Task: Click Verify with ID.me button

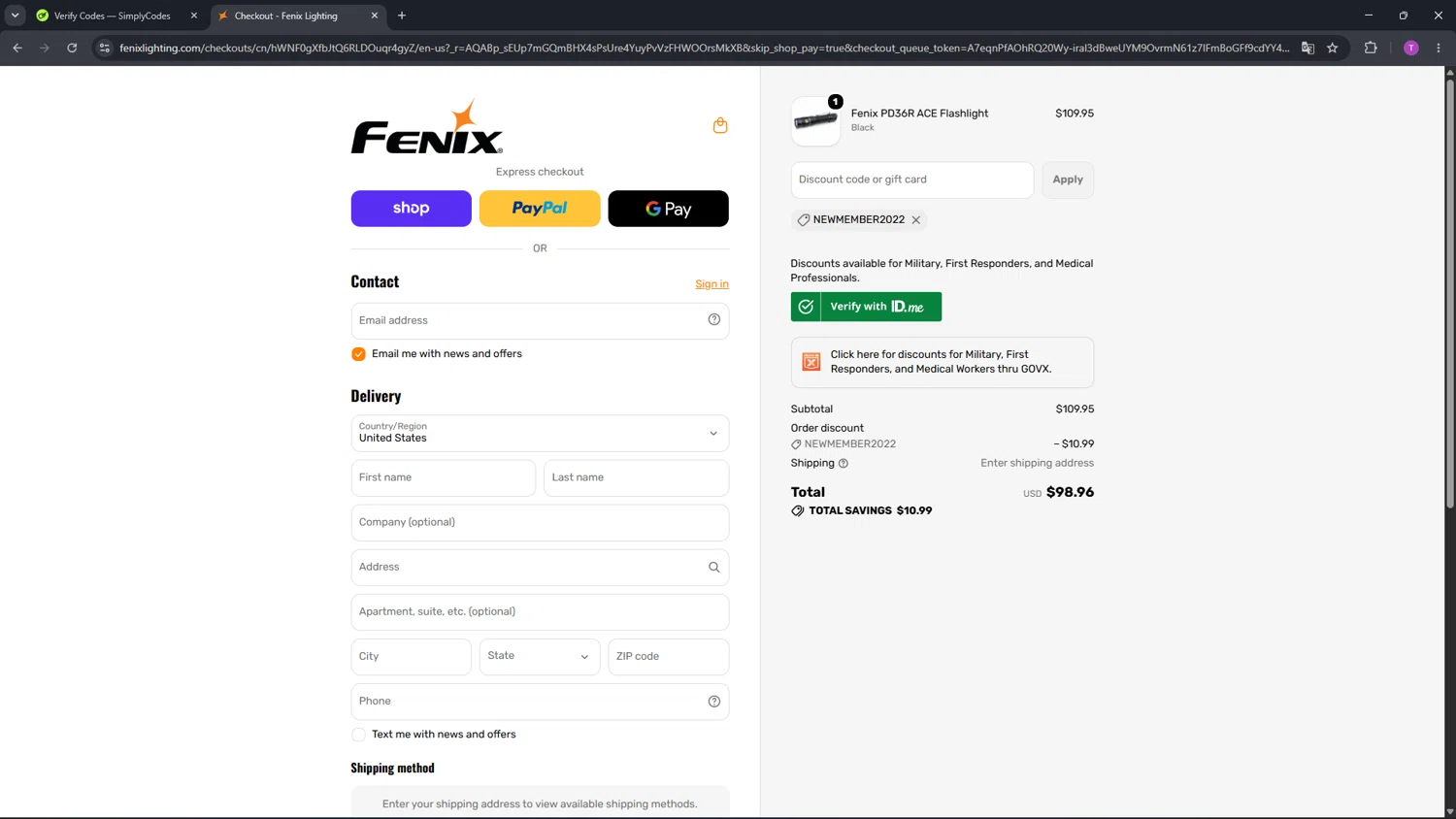Action: [x=866, y=307]
